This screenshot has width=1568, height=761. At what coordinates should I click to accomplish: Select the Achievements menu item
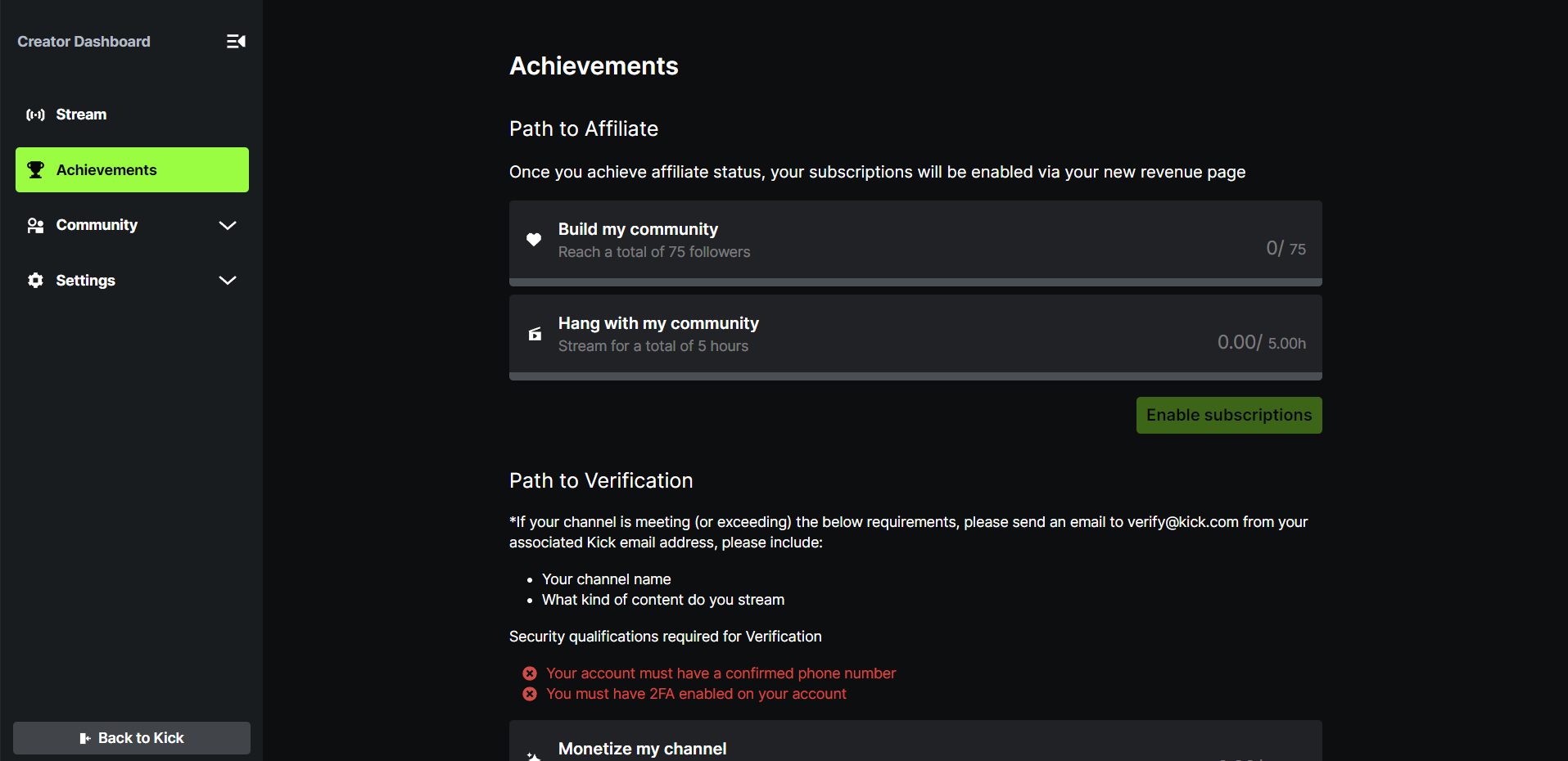106,170
